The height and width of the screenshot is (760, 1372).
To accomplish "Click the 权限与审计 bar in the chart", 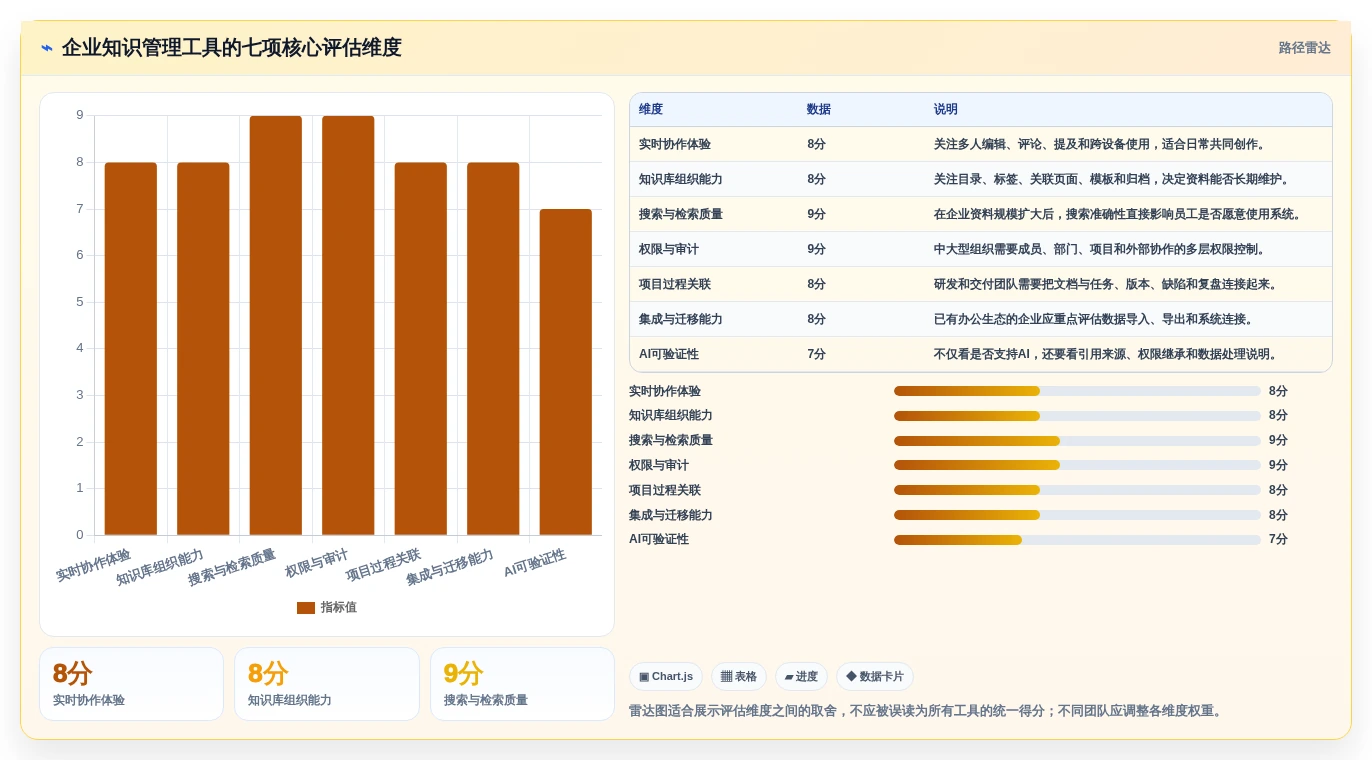I will pyautogui.click(x=348, y=326).
